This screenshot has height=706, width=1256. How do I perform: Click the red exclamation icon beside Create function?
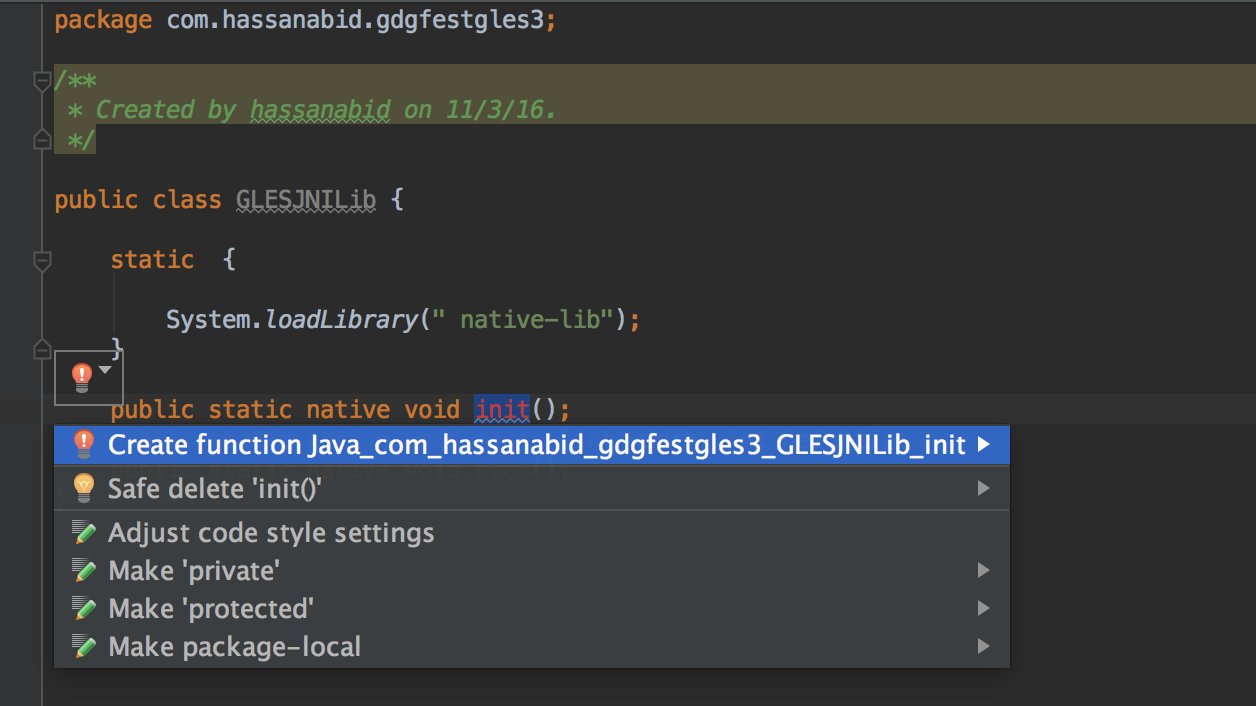click(x=85, y=444)
